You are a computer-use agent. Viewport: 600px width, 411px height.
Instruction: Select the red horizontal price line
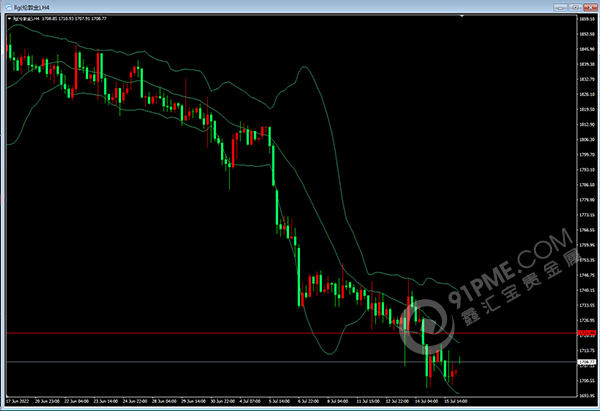click(291, 333)
